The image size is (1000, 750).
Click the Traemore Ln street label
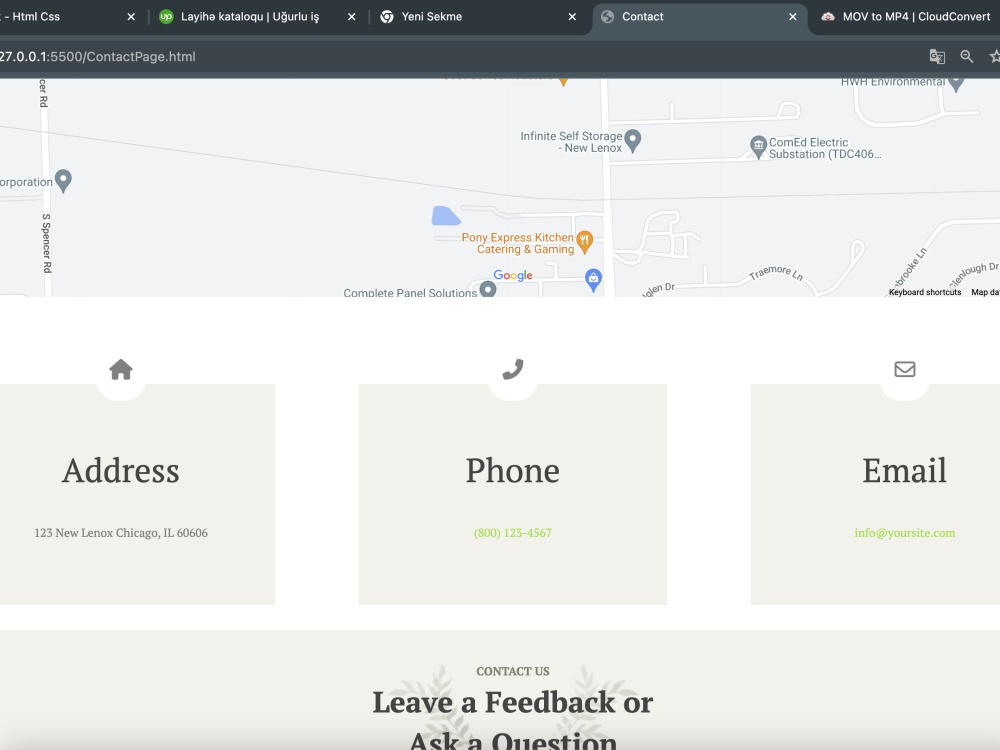click(x=776, y=273)
